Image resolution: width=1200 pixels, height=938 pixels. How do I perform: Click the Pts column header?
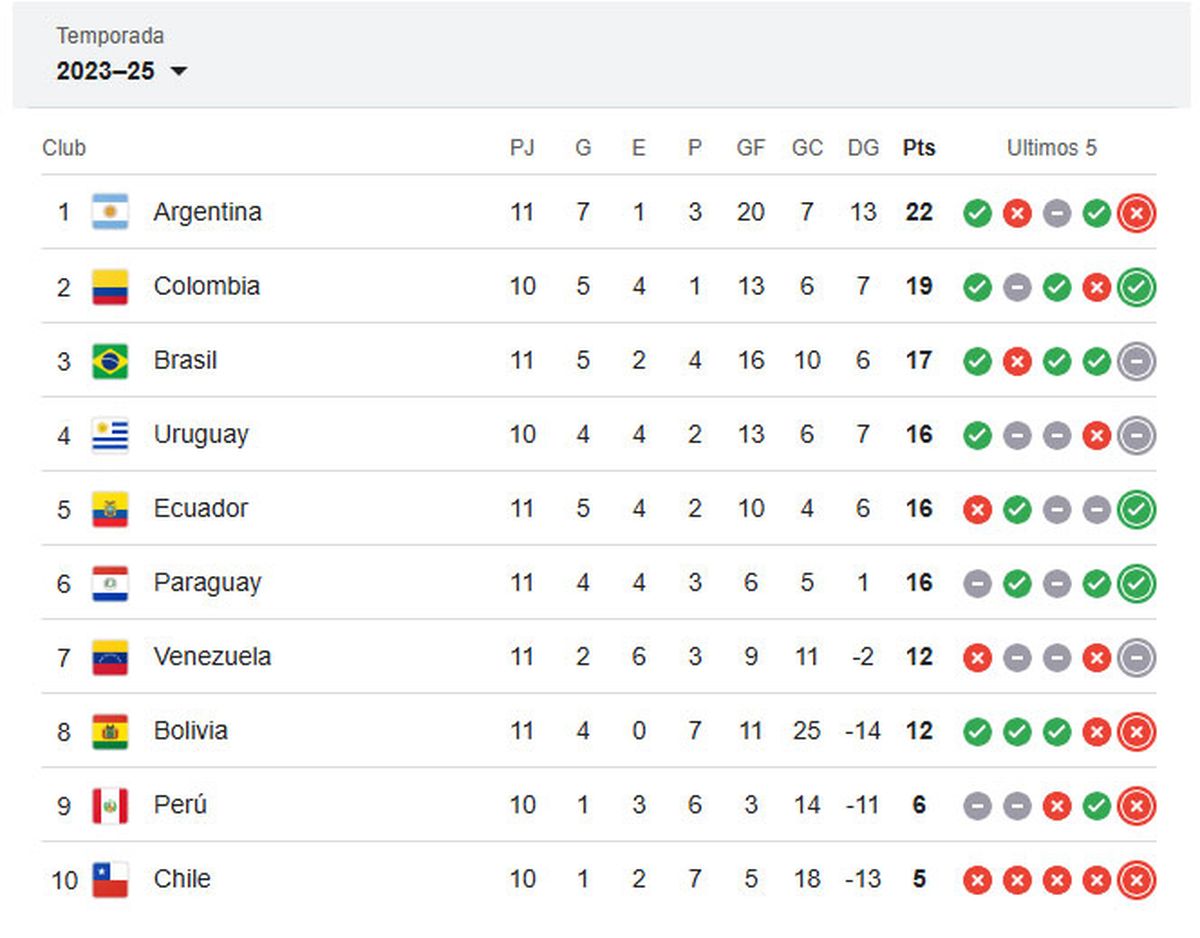click(x=919, y=148)
